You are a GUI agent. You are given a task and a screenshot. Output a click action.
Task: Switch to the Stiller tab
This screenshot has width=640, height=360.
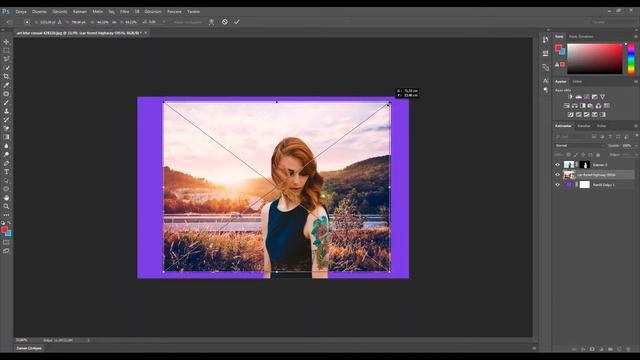[577, 82]
